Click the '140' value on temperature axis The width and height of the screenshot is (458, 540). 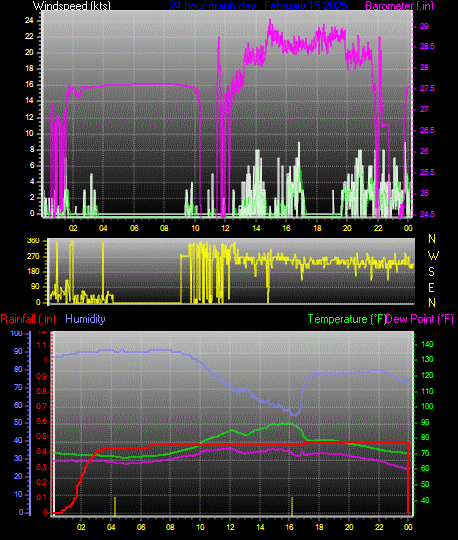427,344
